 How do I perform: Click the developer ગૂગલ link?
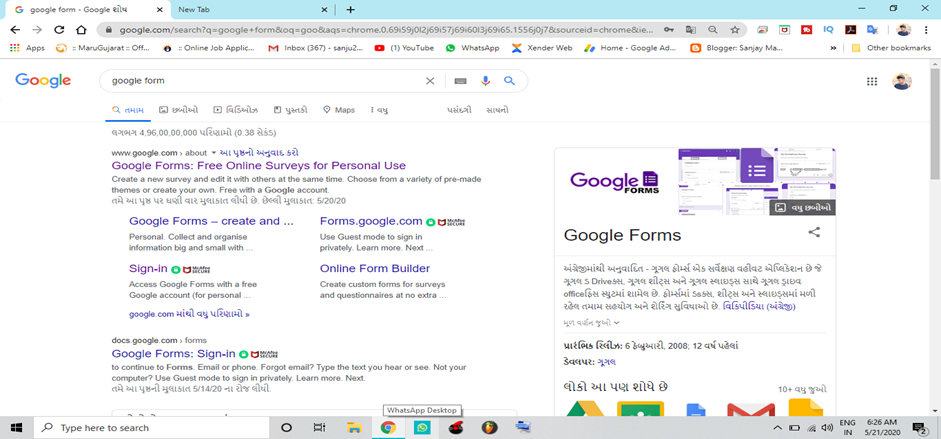click(x=607, y=362)
